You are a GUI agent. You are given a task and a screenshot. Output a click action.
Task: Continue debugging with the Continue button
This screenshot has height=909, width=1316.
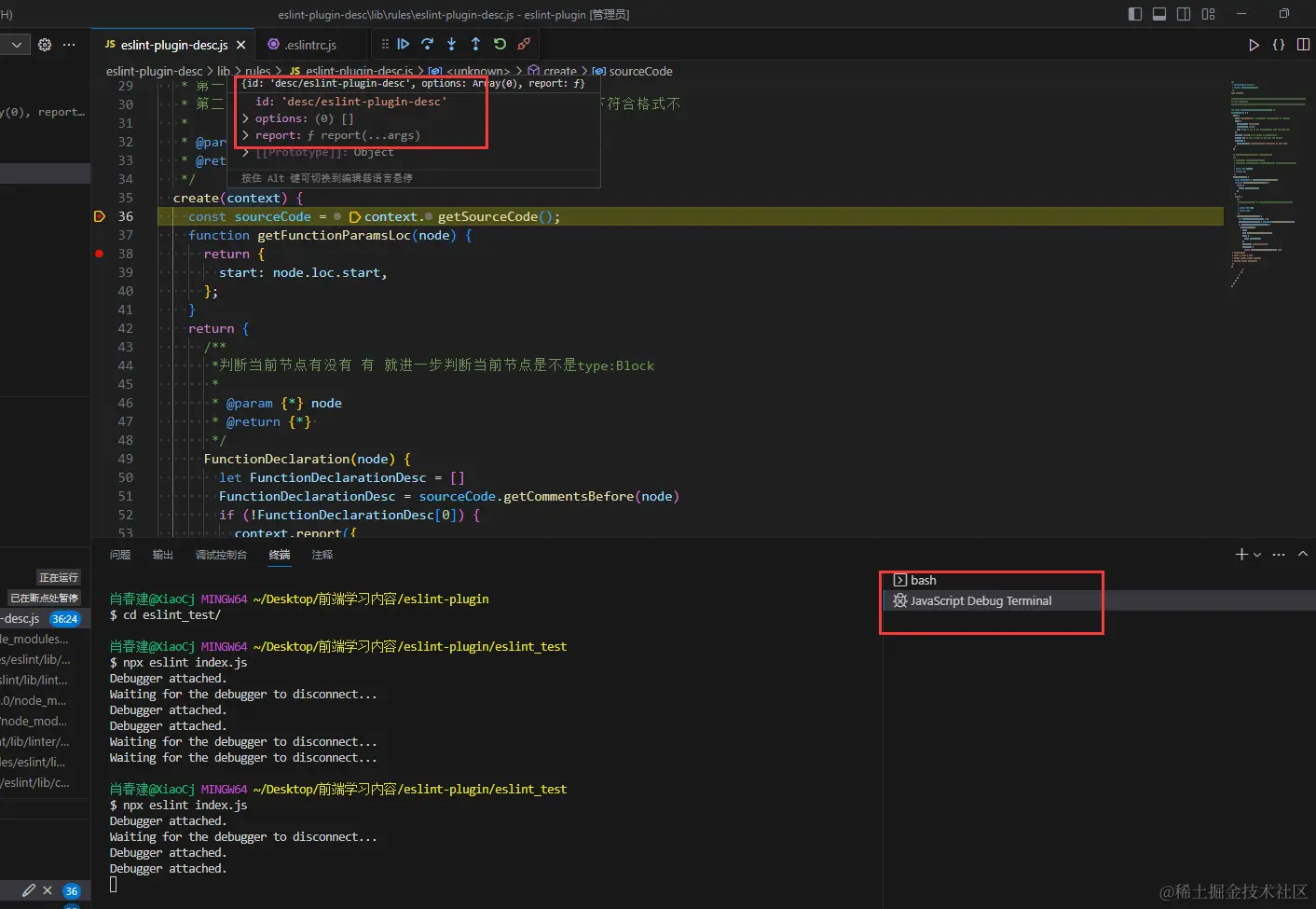[403, 44]
